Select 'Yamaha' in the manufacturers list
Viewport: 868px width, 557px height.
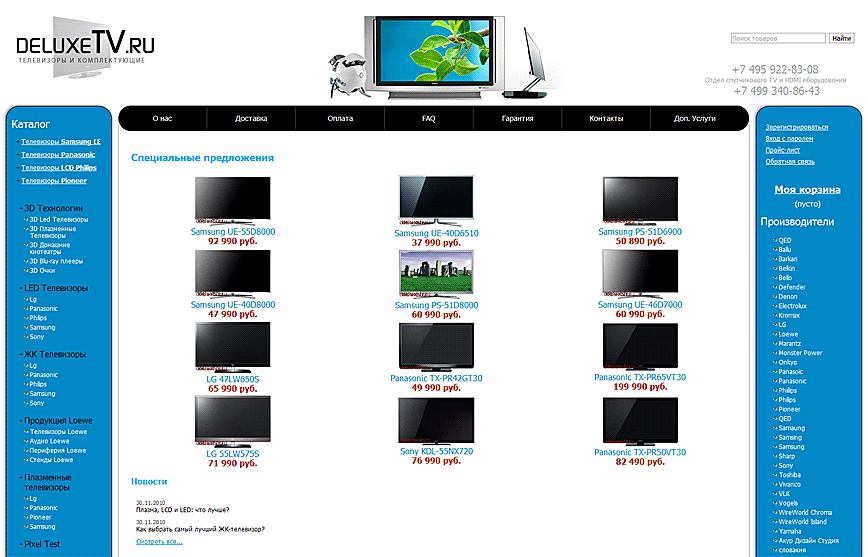click(790, 532)
